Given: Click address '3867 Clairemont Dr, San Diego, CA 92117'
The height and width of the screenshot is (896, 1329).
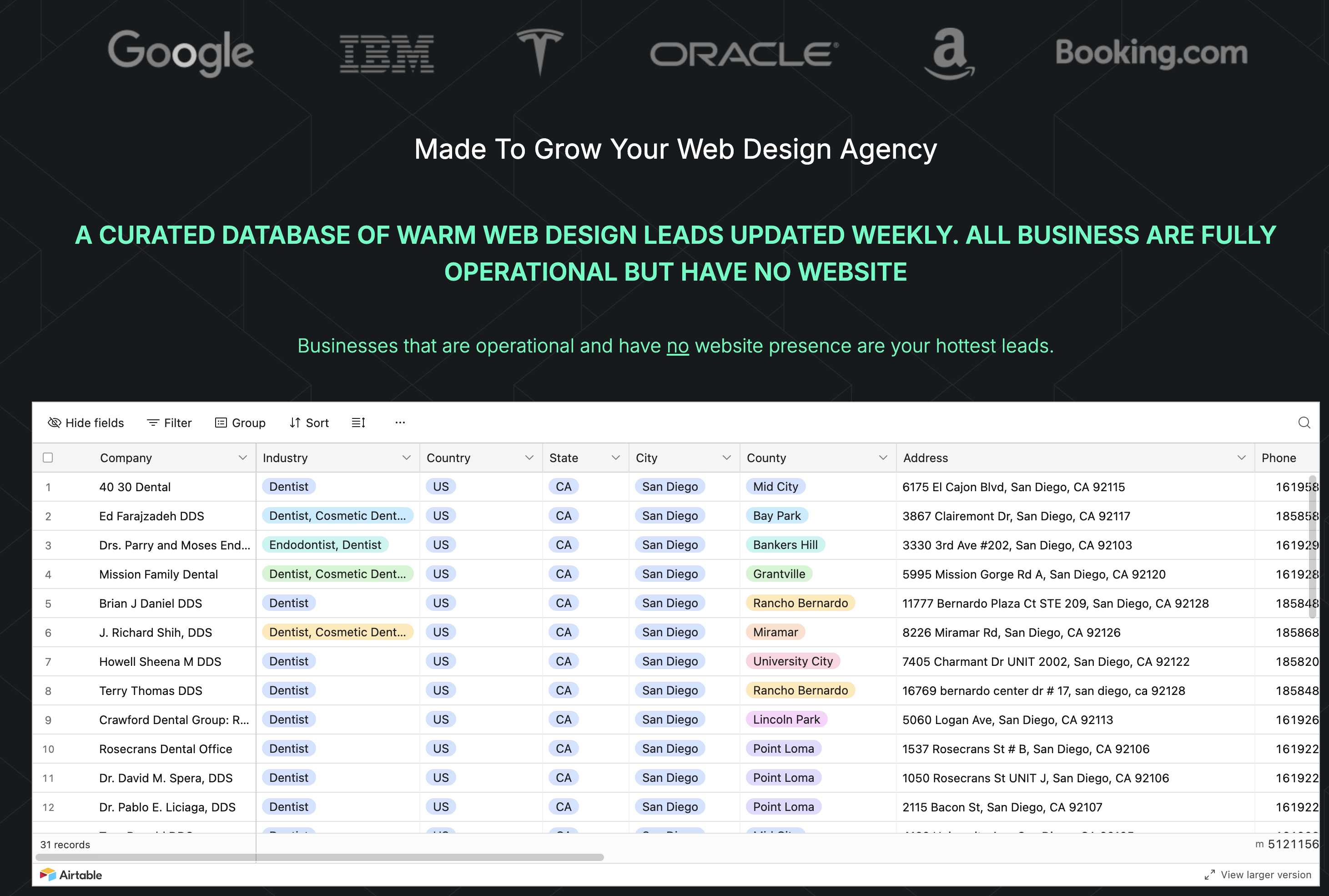Looking at the screenshot, I should [x=1017, y=516].
